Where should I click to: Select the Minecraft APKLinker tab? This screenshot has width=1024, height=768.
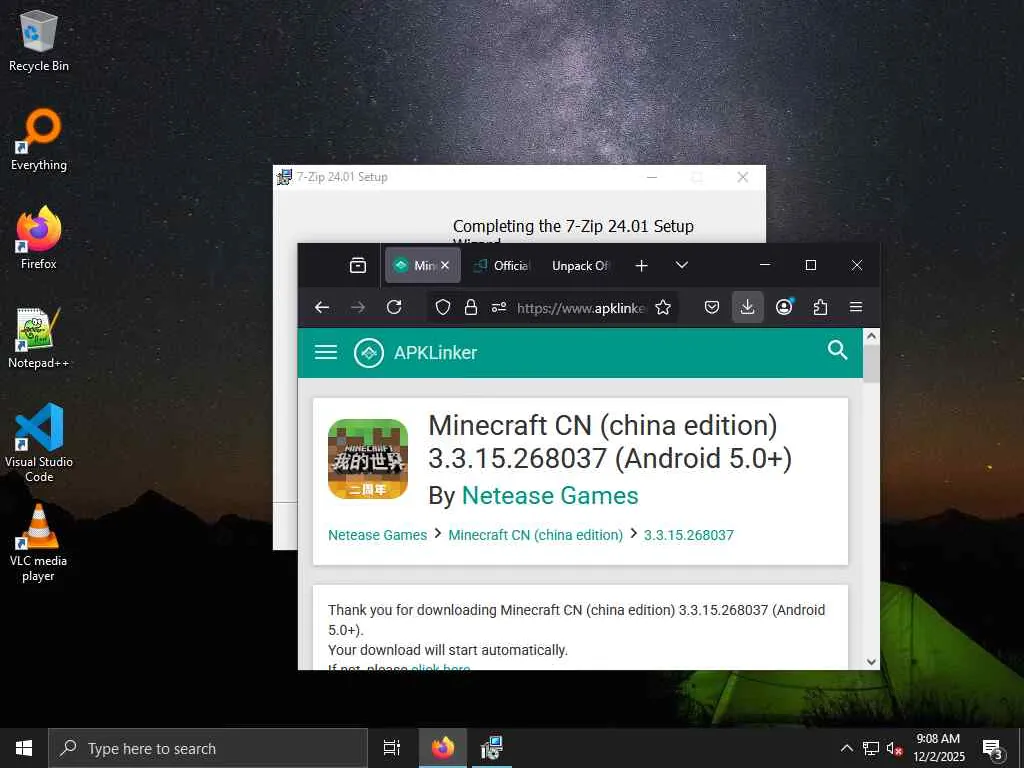click(415, 265)
